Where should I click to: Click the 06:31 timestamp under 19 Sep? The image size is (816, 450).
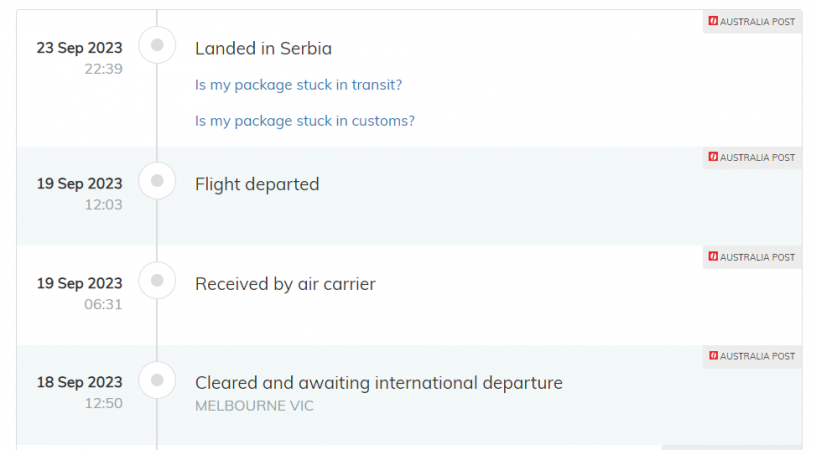[103, 304]
